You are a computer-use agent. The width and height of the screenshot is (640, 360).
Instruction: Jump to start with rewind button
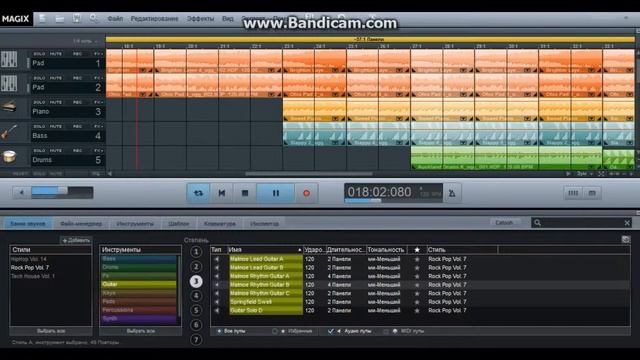(222, 193)
